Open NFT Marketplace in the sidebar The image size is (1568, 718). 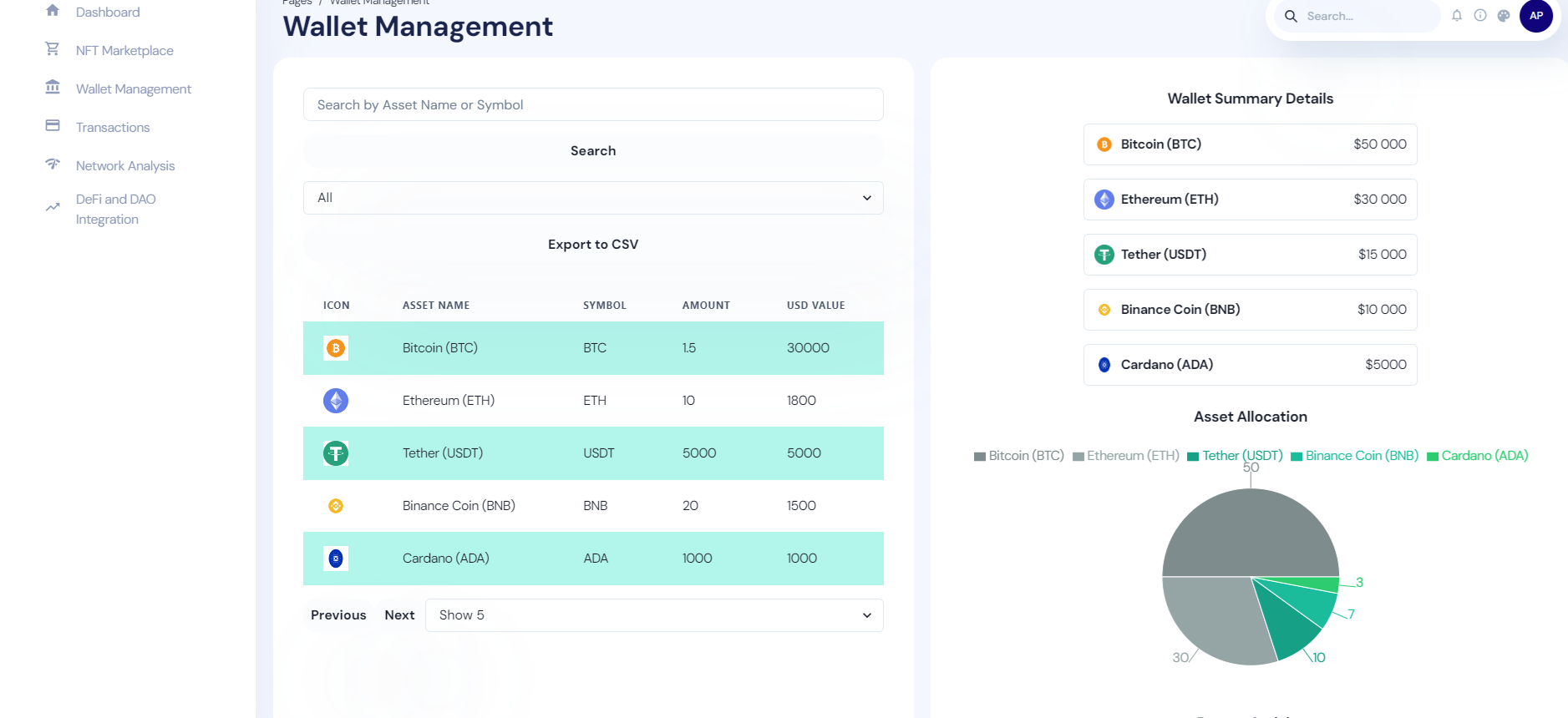tap(124, 51)
